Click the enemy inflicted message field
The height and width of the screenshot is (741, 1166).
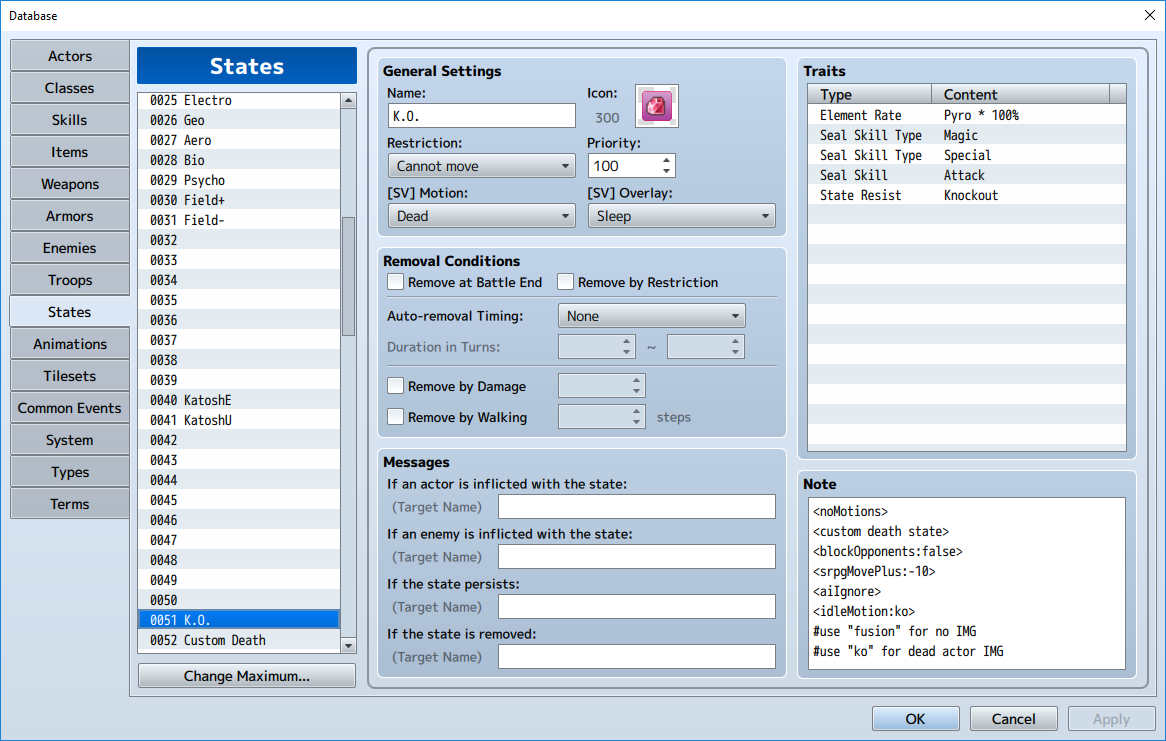point(637,556)
